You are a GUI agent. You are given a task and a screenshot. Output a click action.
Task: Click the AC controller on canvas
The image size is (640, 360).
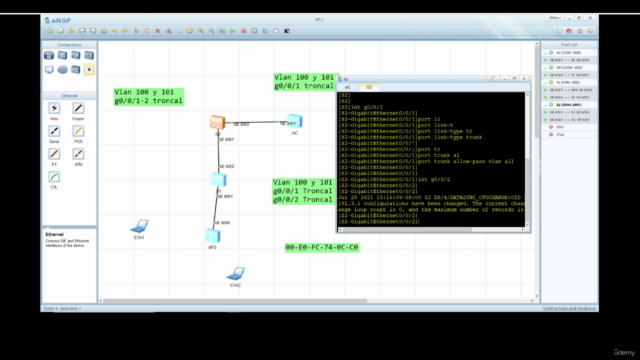295,121
